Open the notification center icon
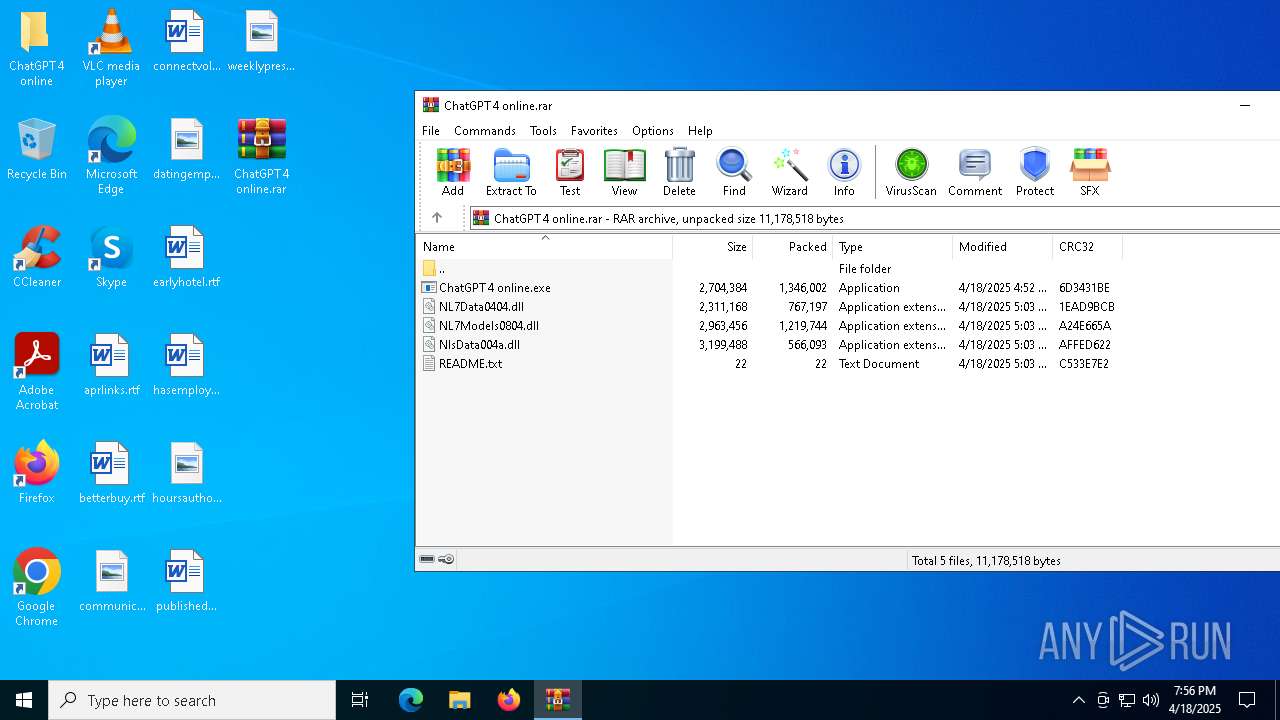This screenshot has height=720, width=1280. click(1247, 700)
